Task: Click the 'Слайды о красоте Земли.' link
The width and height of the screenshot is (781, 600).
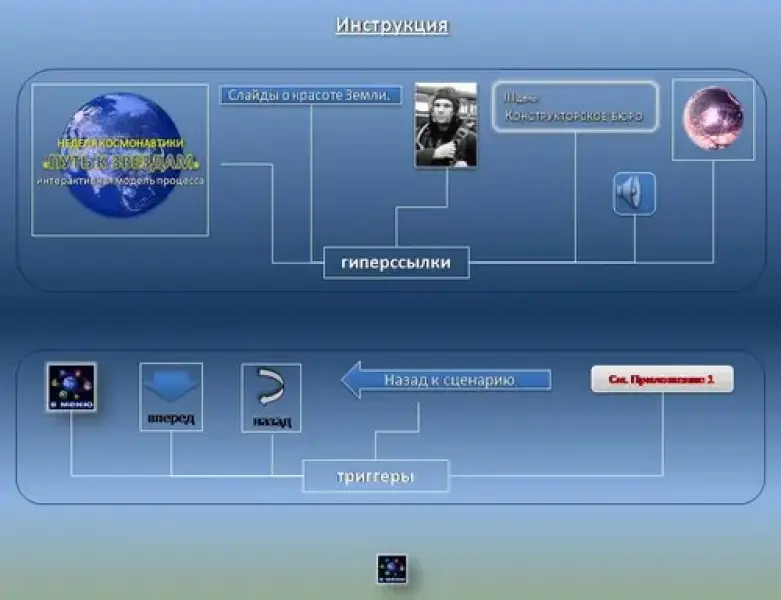Action: click(x=310, y=95)
